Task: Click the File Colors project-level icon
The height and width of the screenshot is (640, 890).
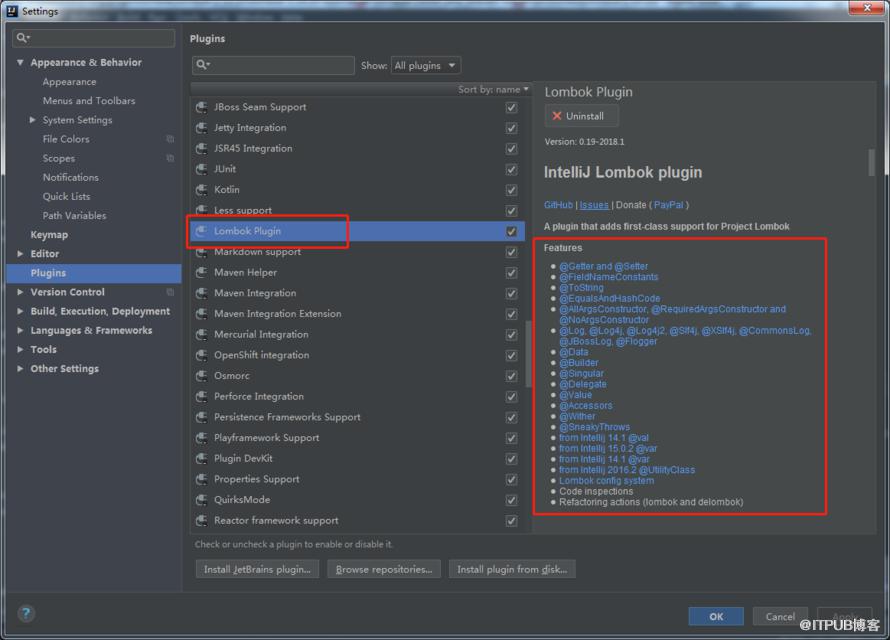Action: coord(170,139)
